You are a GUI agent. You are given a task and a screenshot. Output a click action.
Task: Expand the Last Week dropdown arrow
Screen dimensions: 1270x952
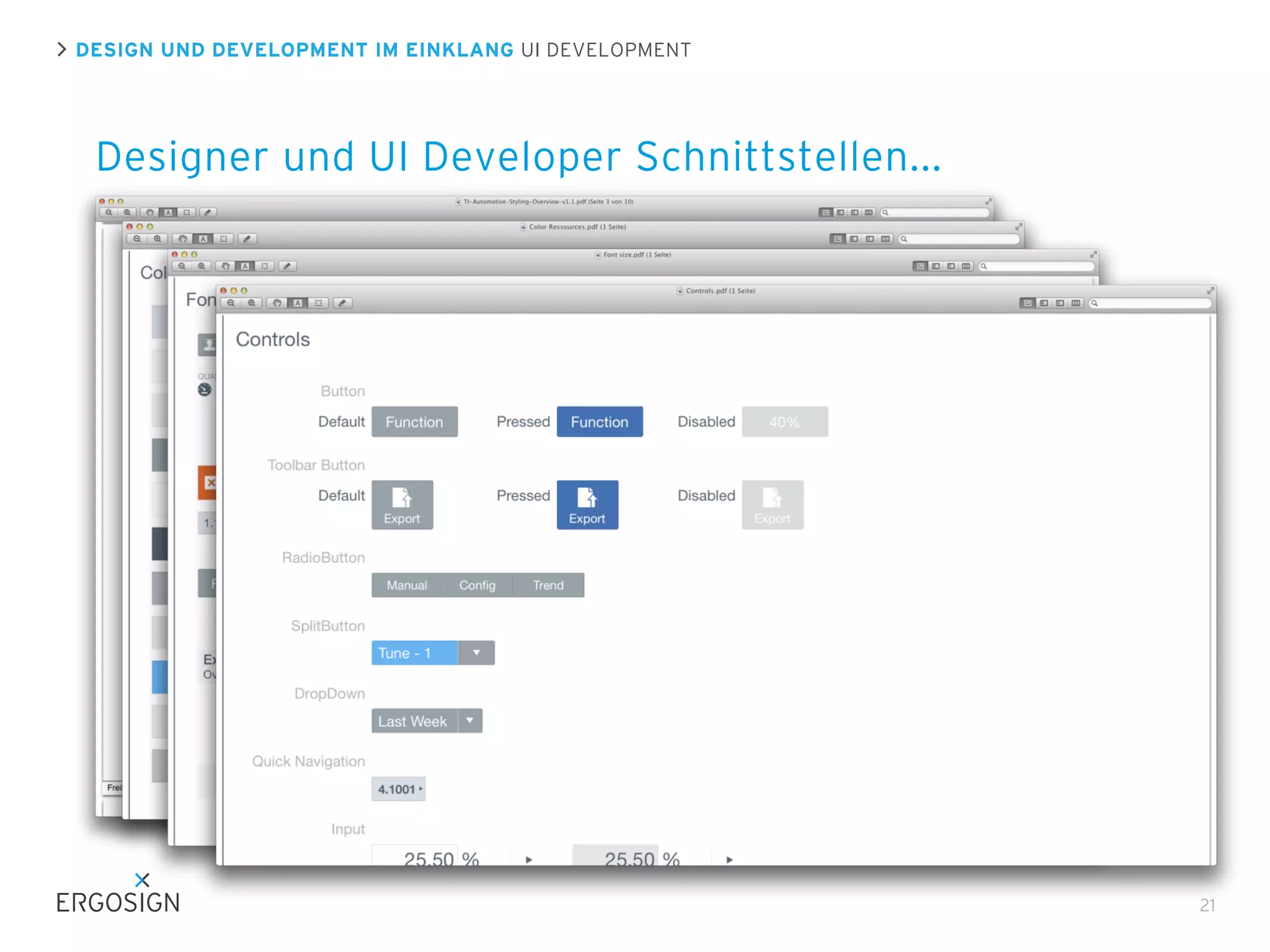pos(470,721)
